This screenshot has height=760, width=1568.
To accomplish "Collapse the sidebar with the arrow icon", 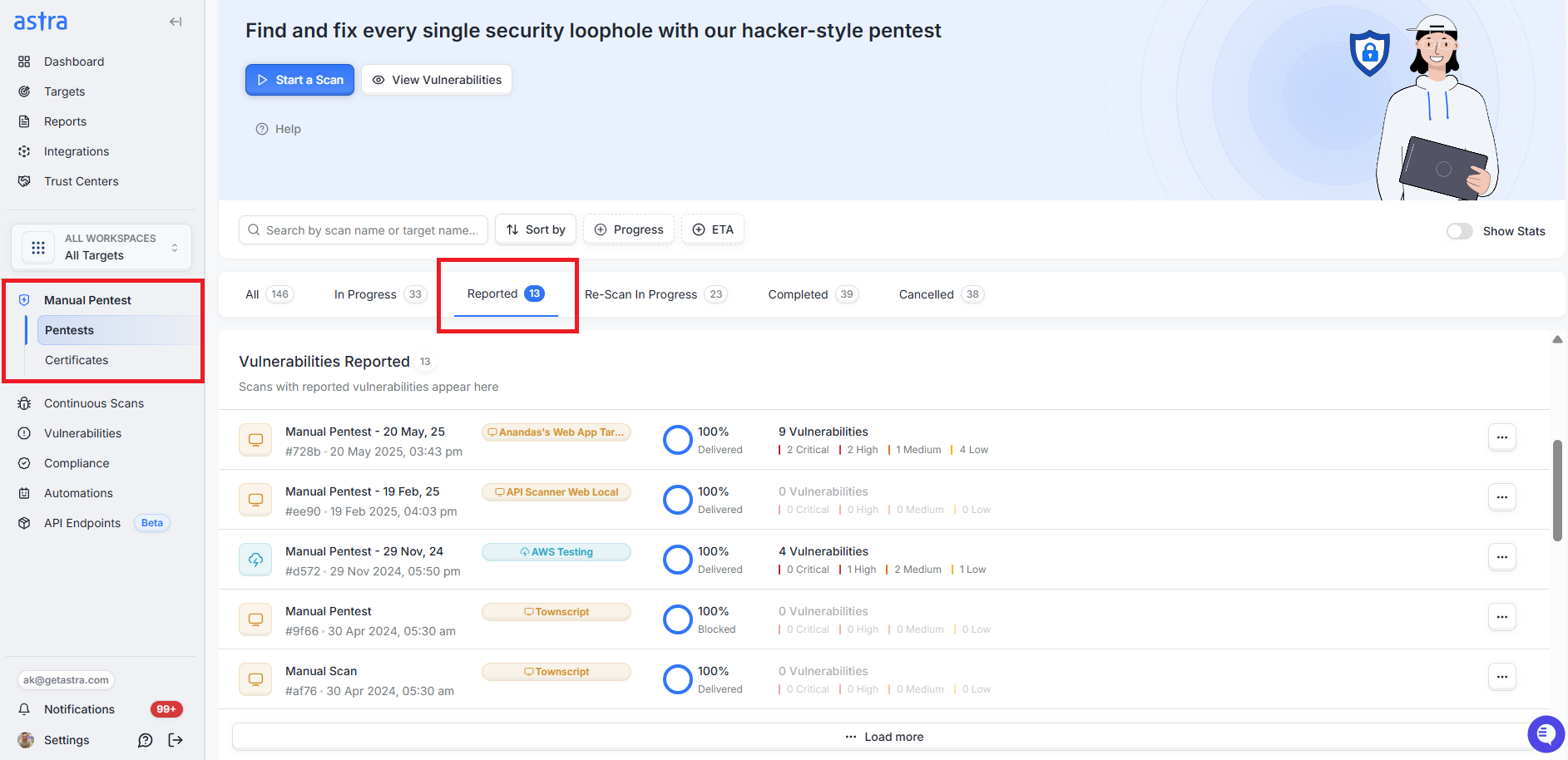I will coord(176,22).
